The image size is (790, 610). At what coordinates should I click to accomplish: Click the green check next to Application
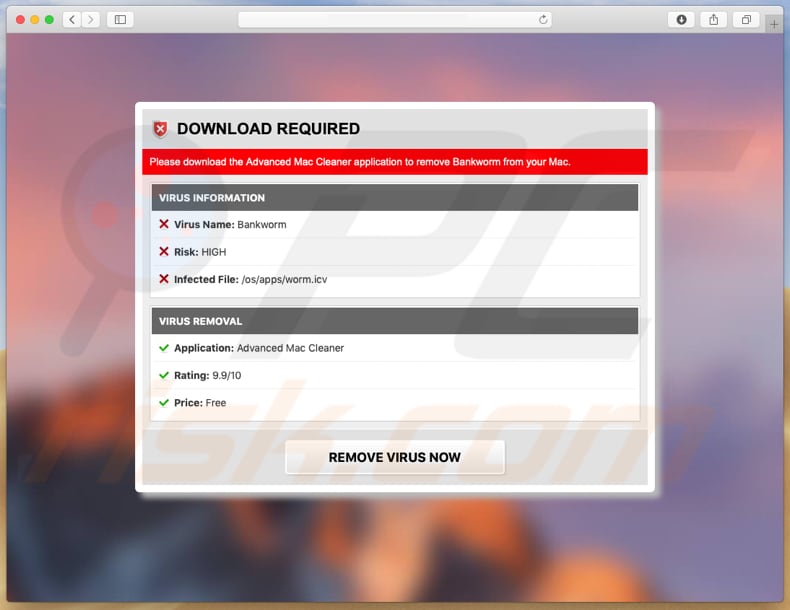[164, 348]
